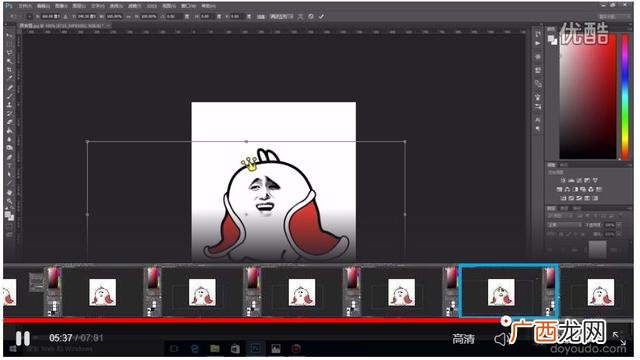Viewport: 640px width, 360px height.
Task: Open the 窗口 (Window) menu
Action: coord(188,6)
